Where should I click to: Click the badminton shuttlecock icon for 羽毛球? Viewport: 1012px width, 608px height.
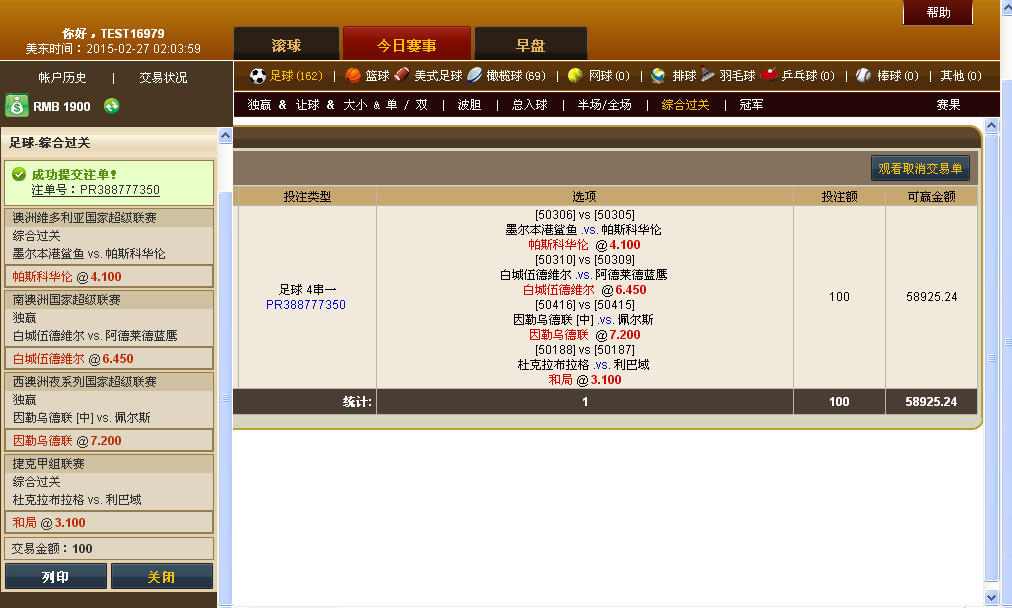point(708,76)
